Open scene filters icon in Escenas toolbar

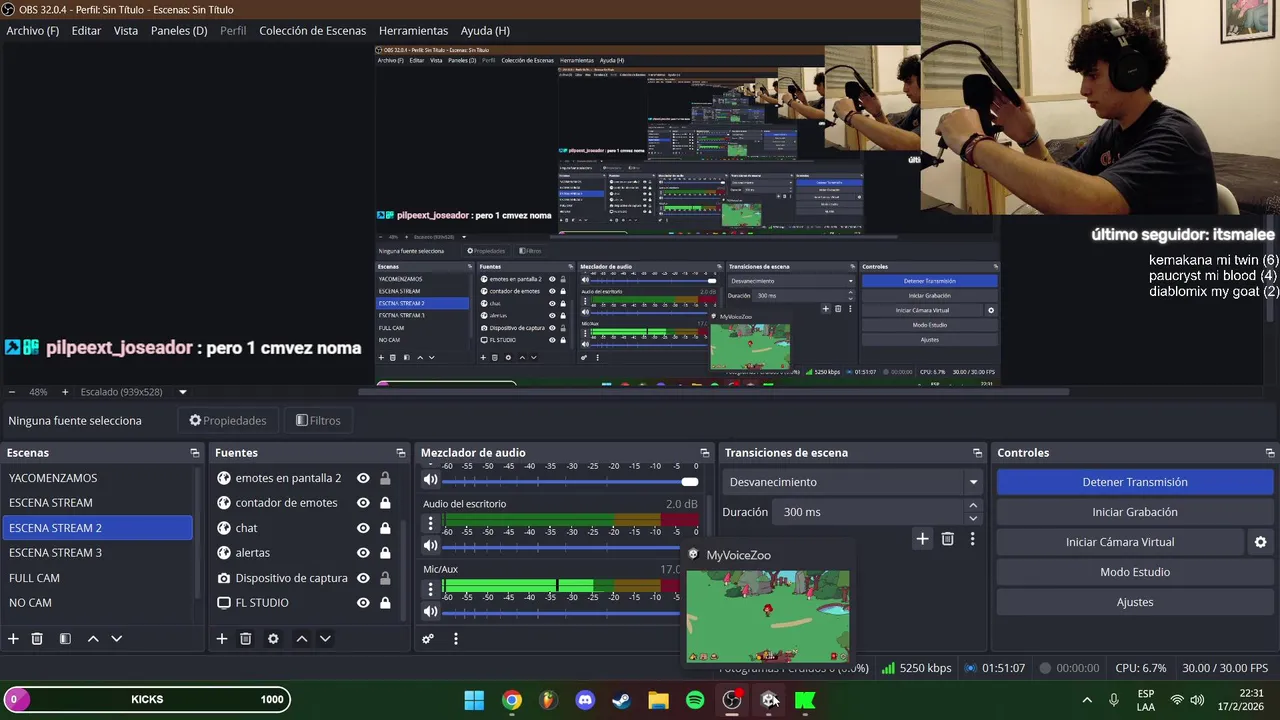(x=65, y=638)
